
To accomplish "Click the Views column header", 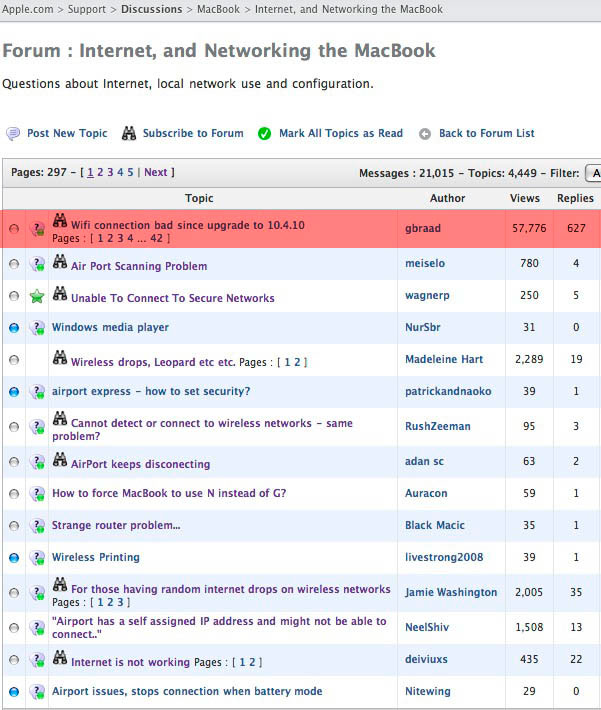I will [524, 198].
